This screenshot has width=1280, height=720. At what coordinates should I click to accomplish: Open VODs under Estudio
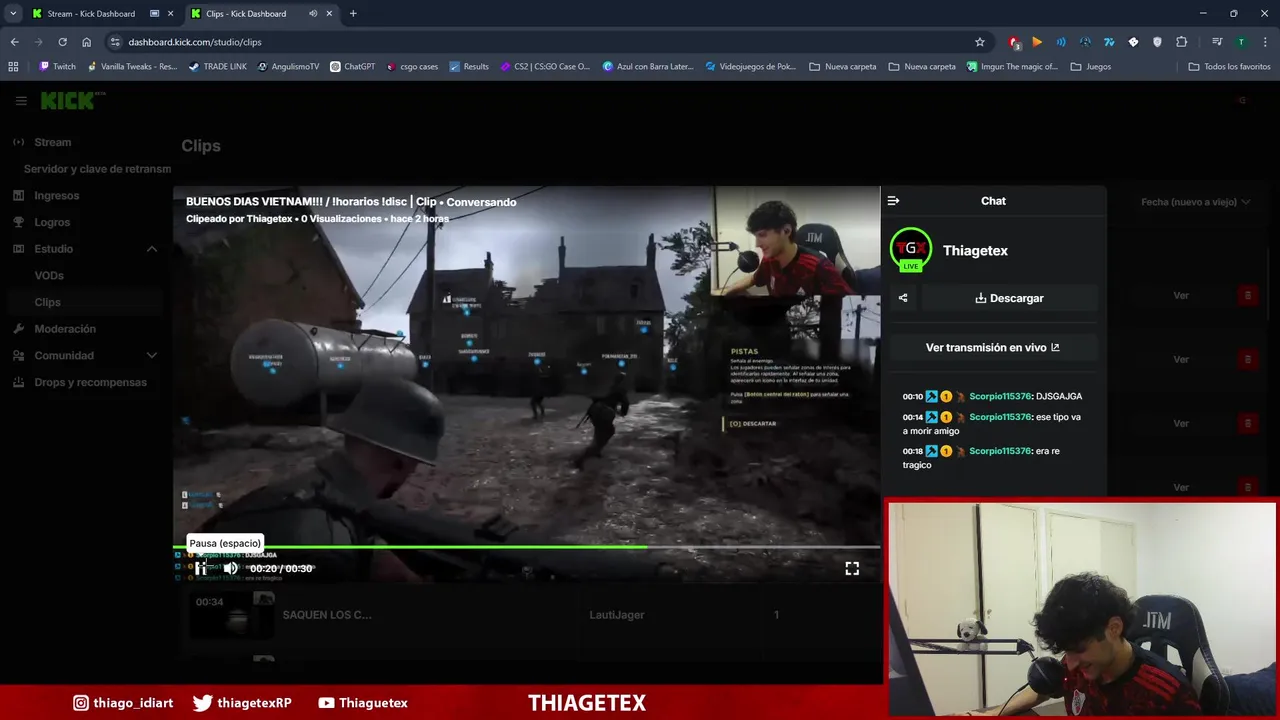(49, 276)
